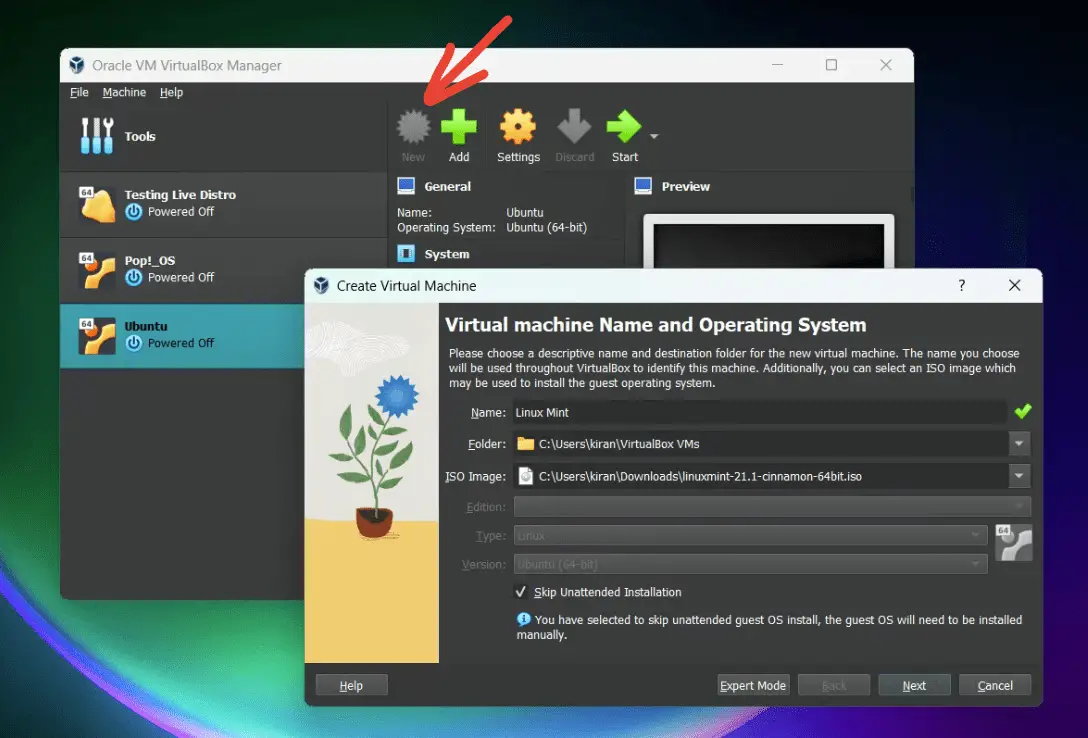Screen dimensions: 1088x738
Task: Click the Preview section icon
Action: (643, 186)
